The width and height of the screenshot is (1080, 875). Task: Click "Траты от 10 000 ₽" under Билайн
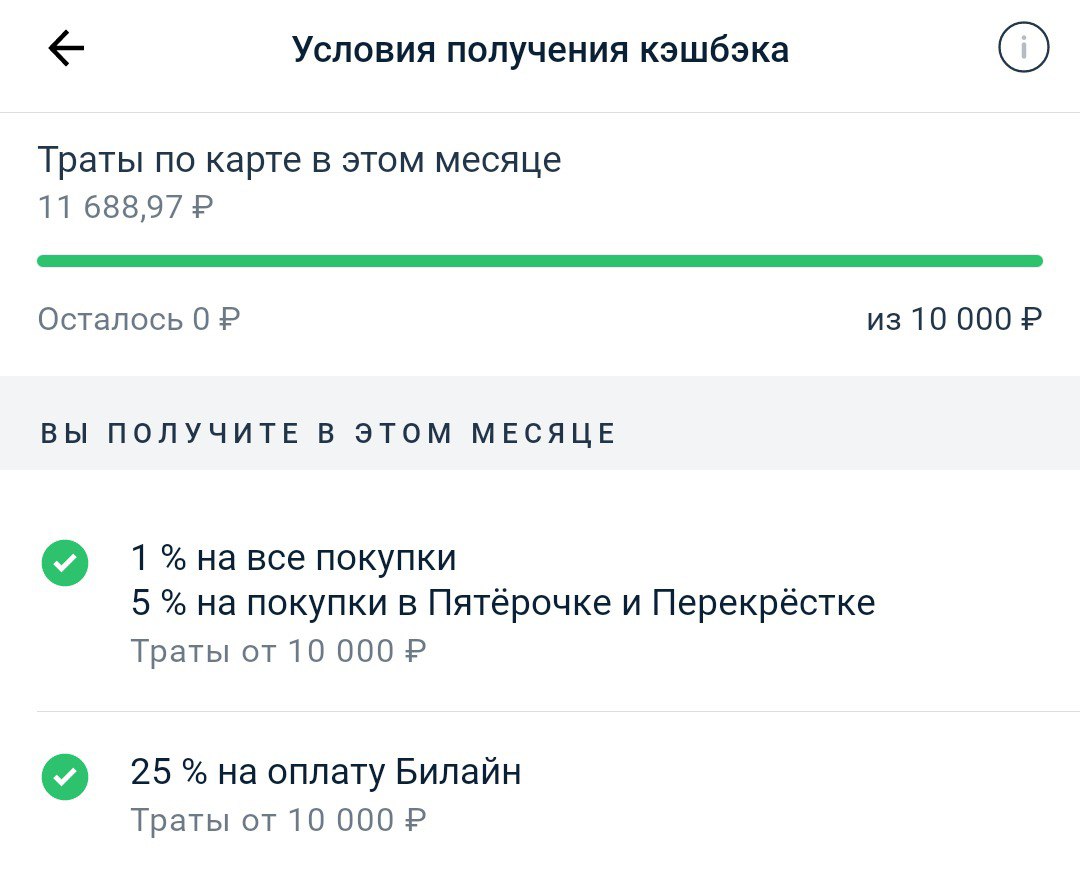tap(278, 821)
